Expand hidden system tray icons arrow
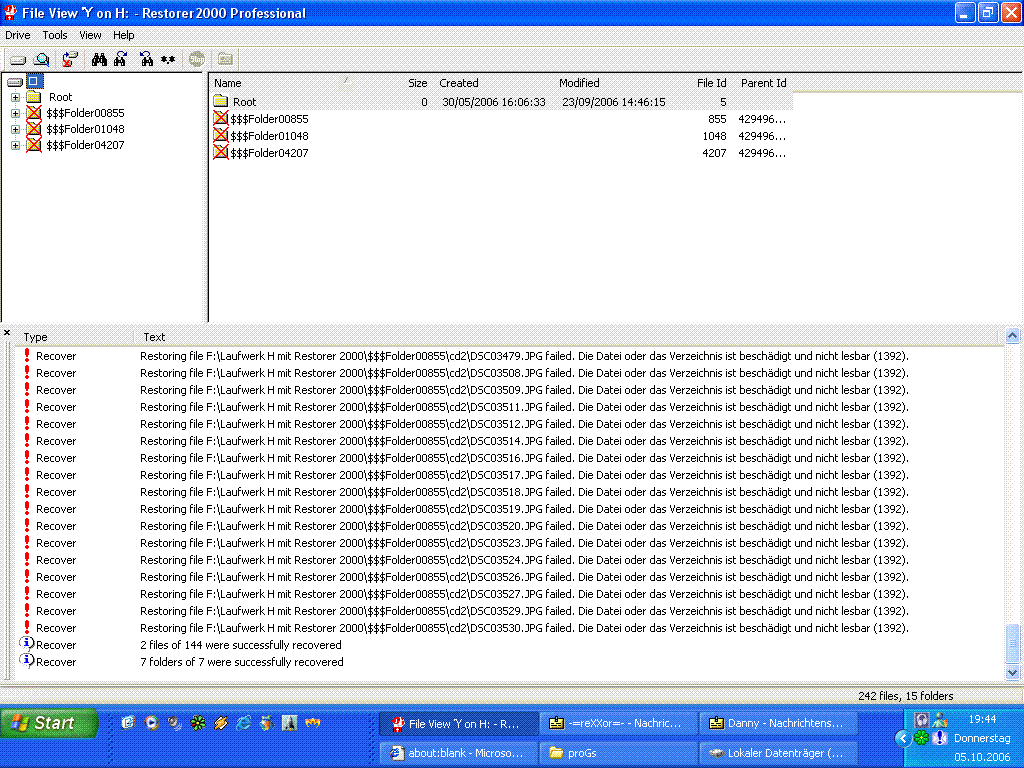The width and height of the screenshot is (1024, 768). [903, 739]
